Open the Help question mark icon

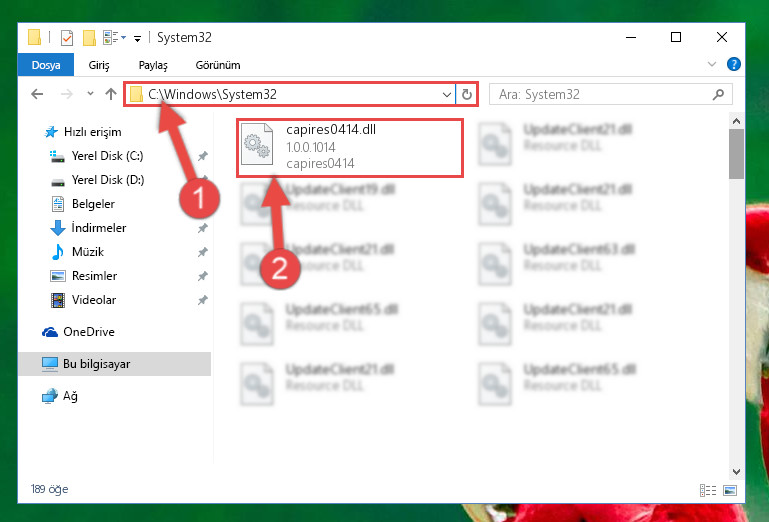pos(734,64)
